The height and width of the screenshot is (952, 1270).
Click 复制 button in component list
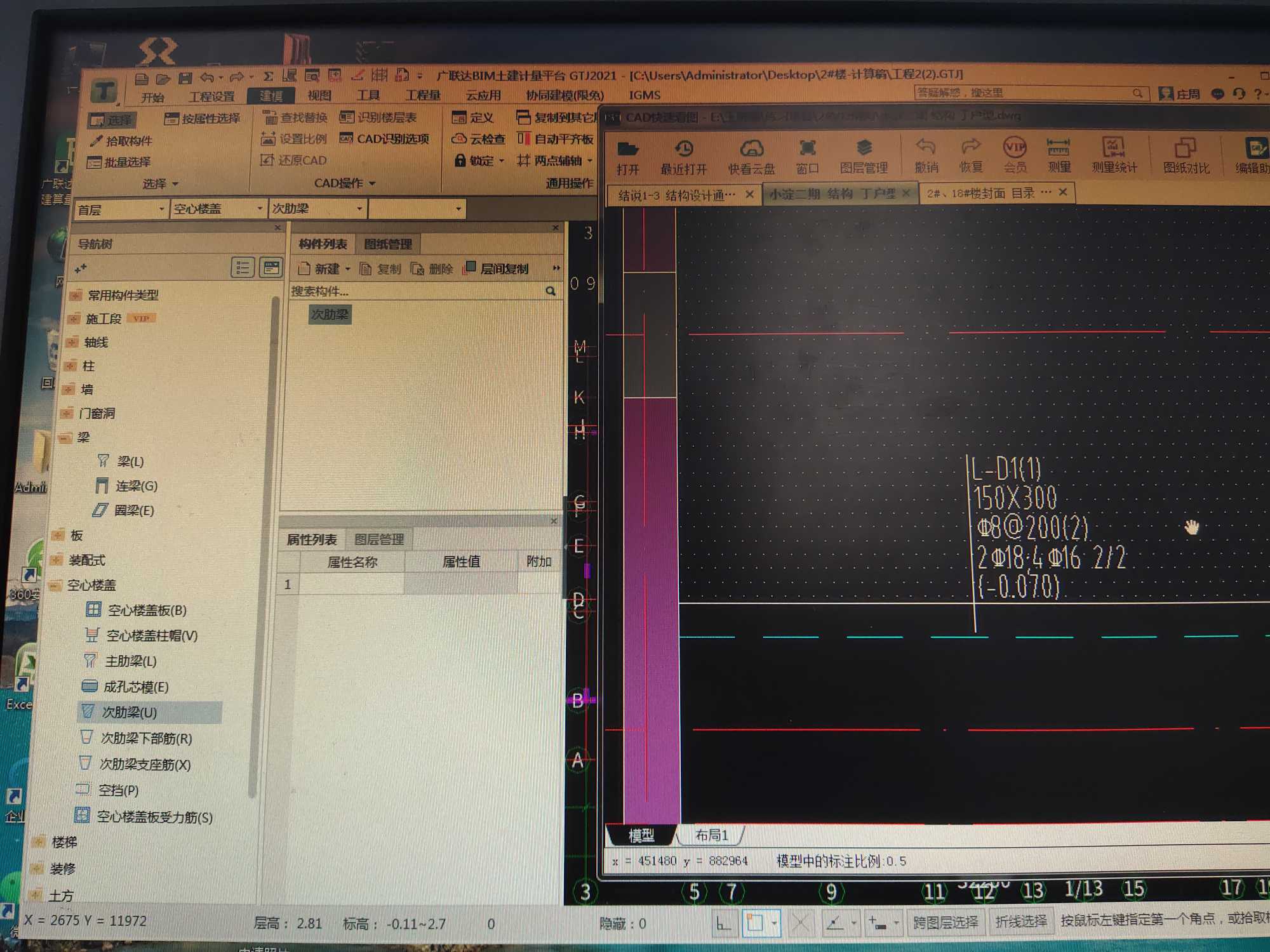(380, 269)
